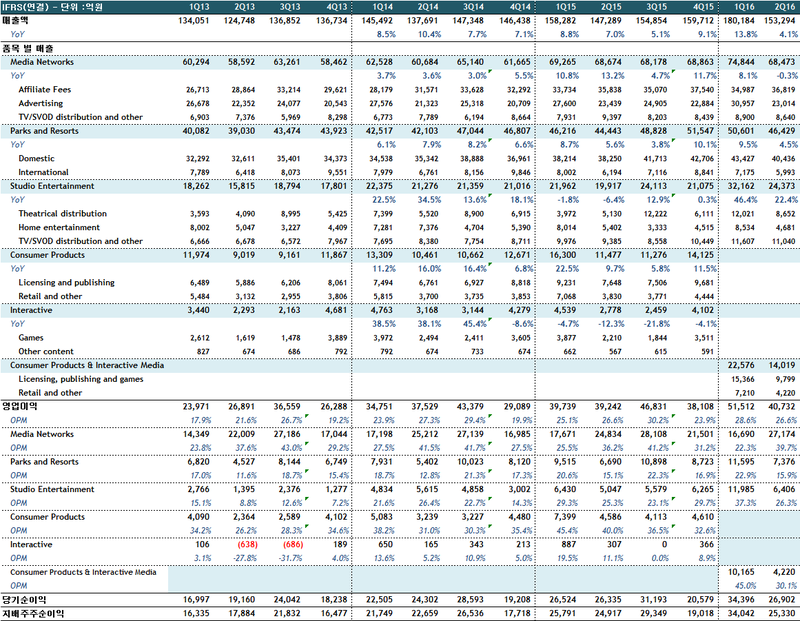Select the Affiliate Fees row label

[x=43, y=90]
